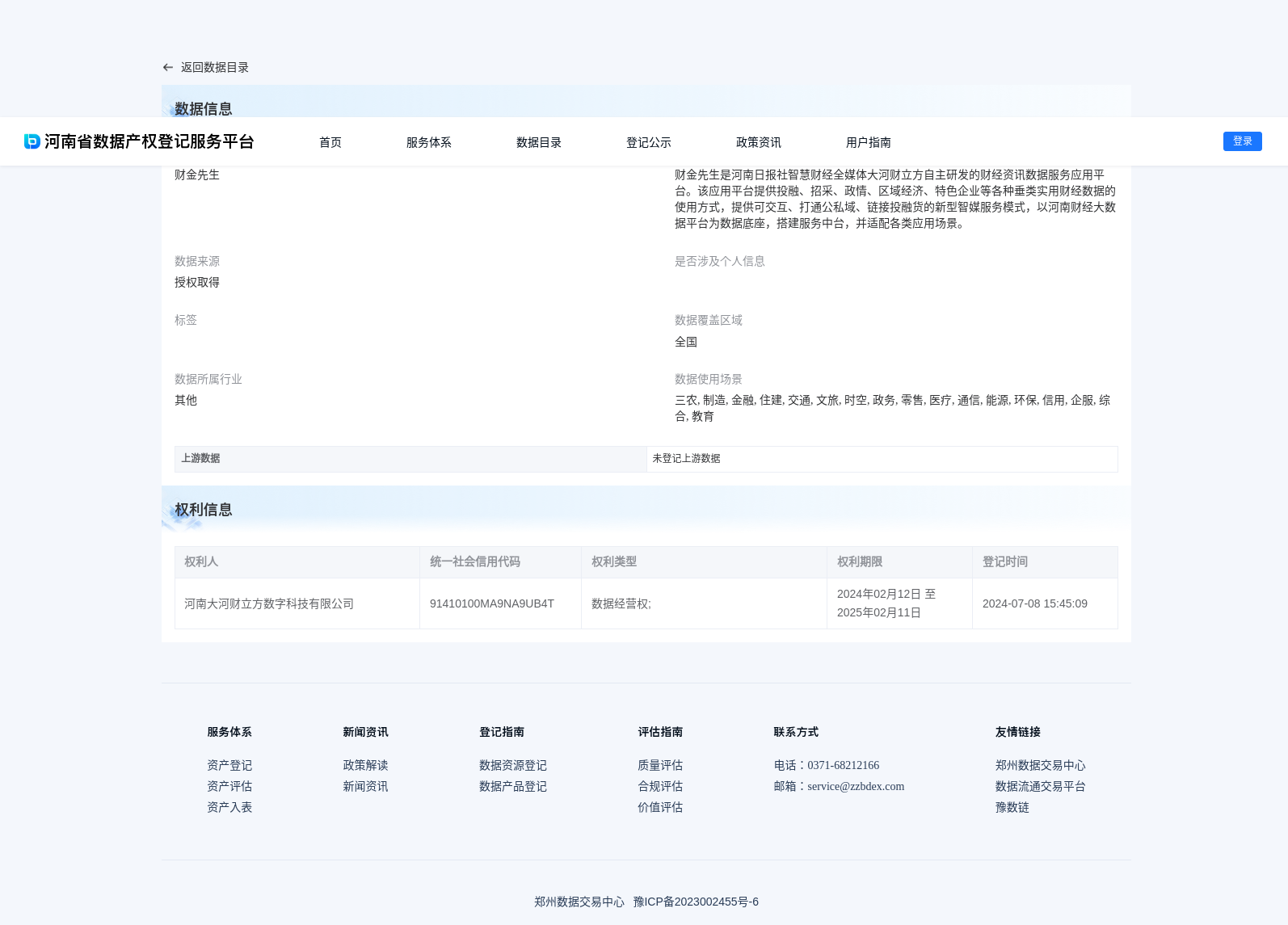Click the 是否涉及个人信息 label
Viewport: 1288px width, 925px height.
click(x=720, y=261)
